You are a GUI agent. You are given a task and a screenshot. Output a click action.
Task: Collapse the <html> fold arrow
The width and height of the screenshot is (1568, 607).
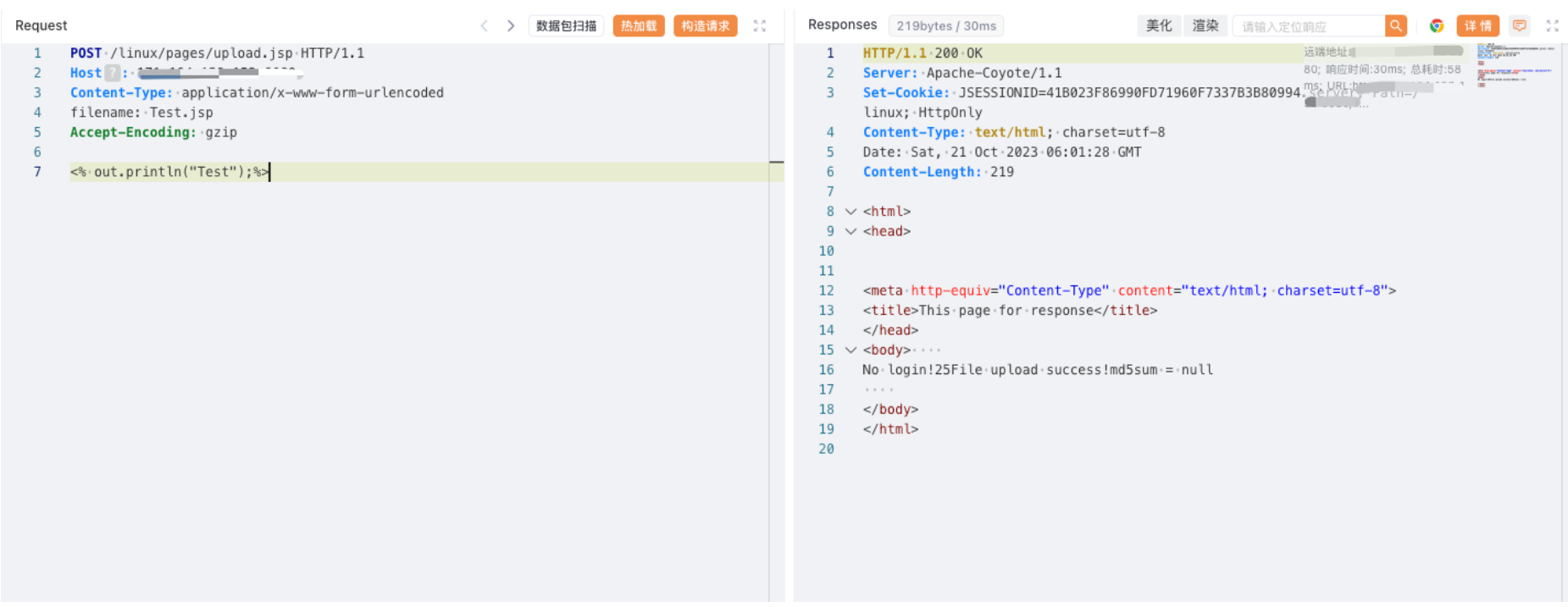tap(850, 212)
